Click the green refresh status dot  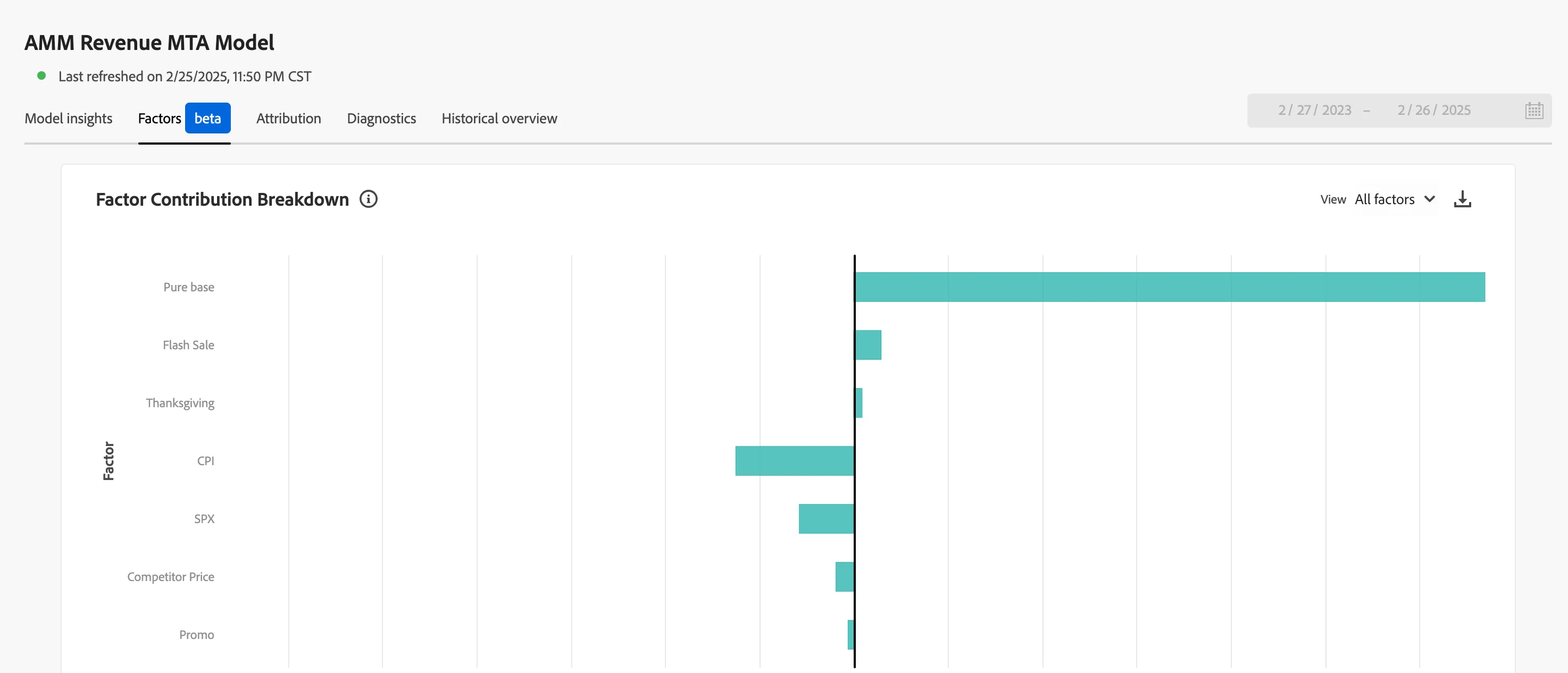coord(41,75)
